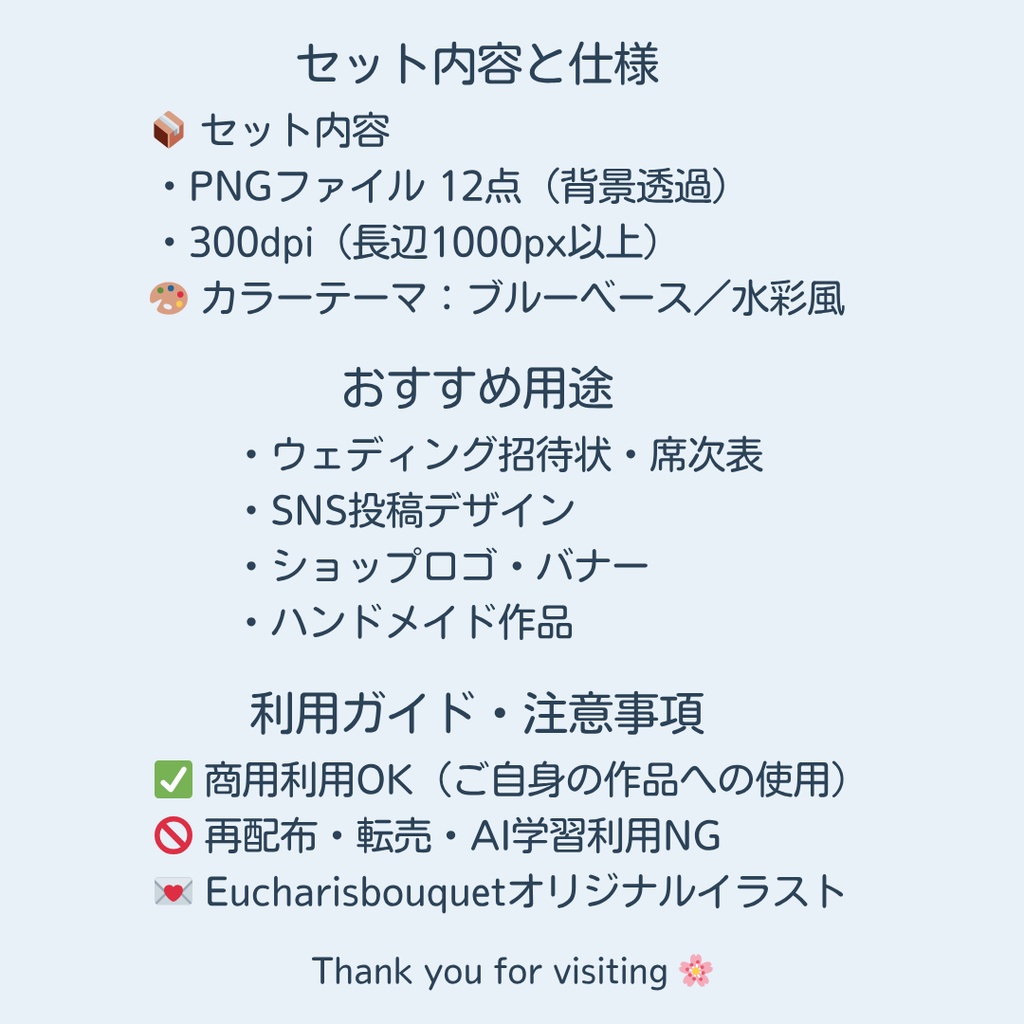Click the green checkmark emoji
Screen dimensions: 1024x1024
(x=173, y=780)
